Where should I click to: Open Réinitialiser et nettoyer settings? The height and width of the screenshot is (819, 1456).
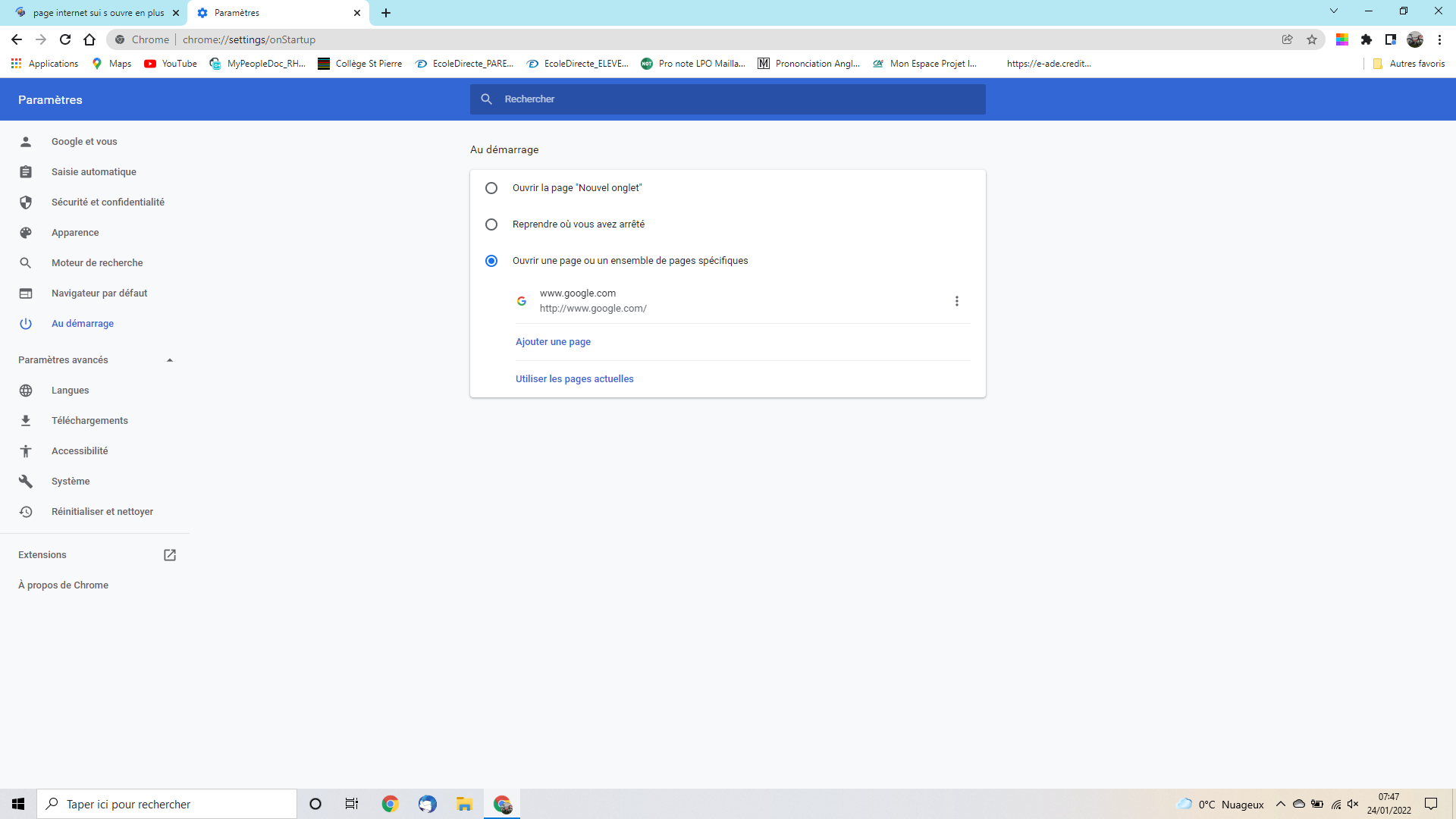coord(102,511)
